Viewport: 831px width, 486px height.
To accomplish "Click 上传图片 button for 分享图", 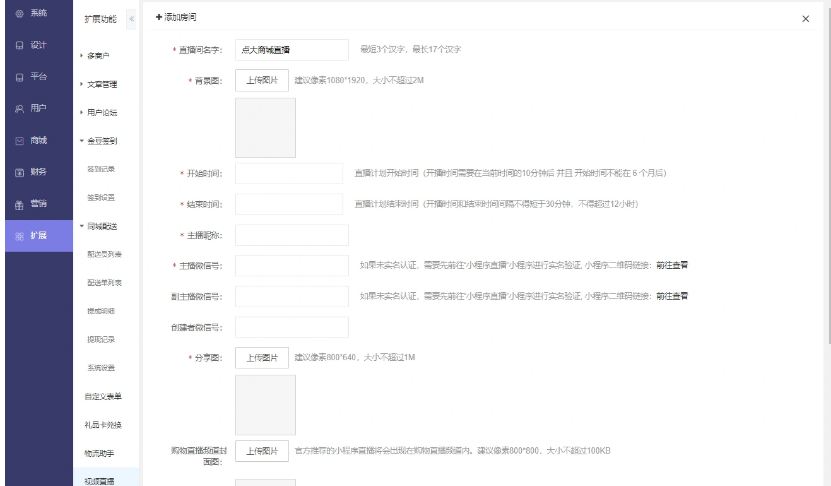I will tap(262, 357).
